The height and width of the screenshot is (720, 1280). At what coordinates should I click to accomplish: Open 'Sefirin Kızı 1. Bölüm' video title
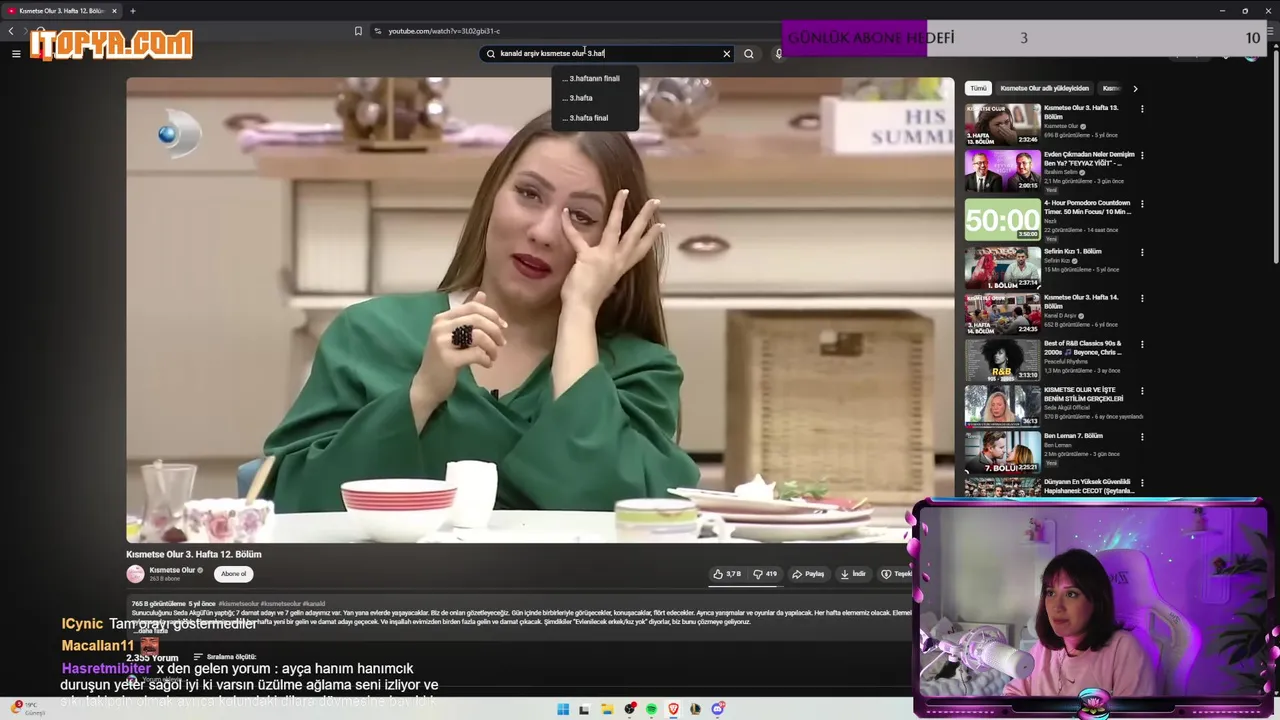coord(1072,252)
